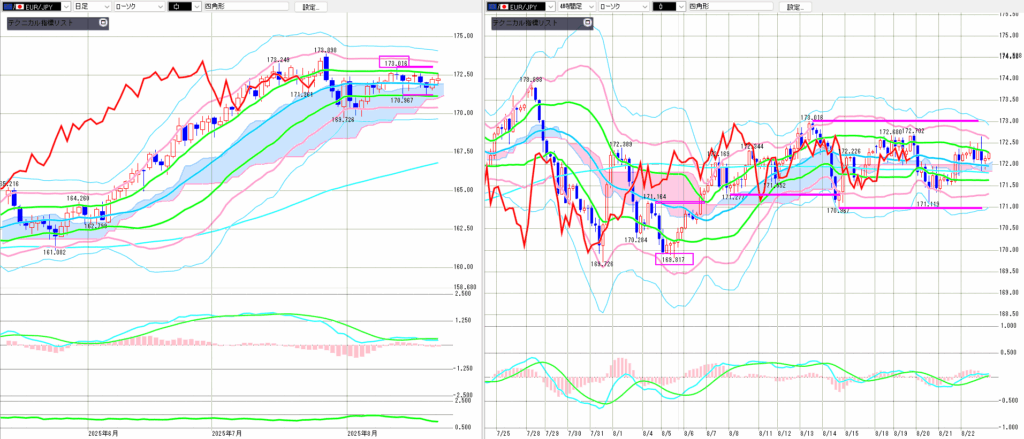This screenshot has height=439, width=1024.
Task: Click 四角形 drawing field in 4-hour chart
Action: (731, 7)
